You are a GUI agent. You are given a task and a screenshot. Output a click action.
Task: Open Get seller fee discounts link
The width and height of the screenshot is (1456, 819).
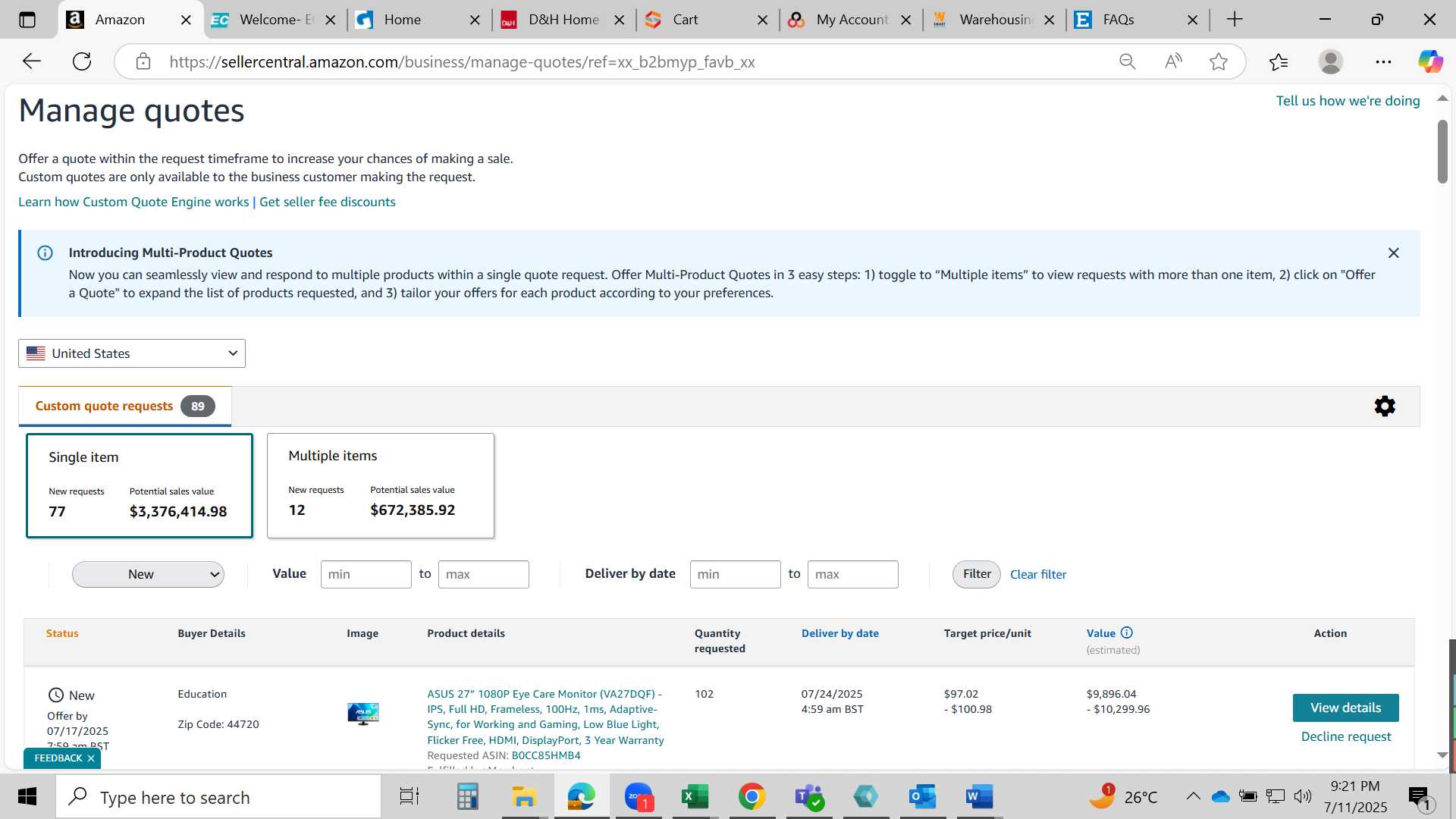tap(328, 202)
